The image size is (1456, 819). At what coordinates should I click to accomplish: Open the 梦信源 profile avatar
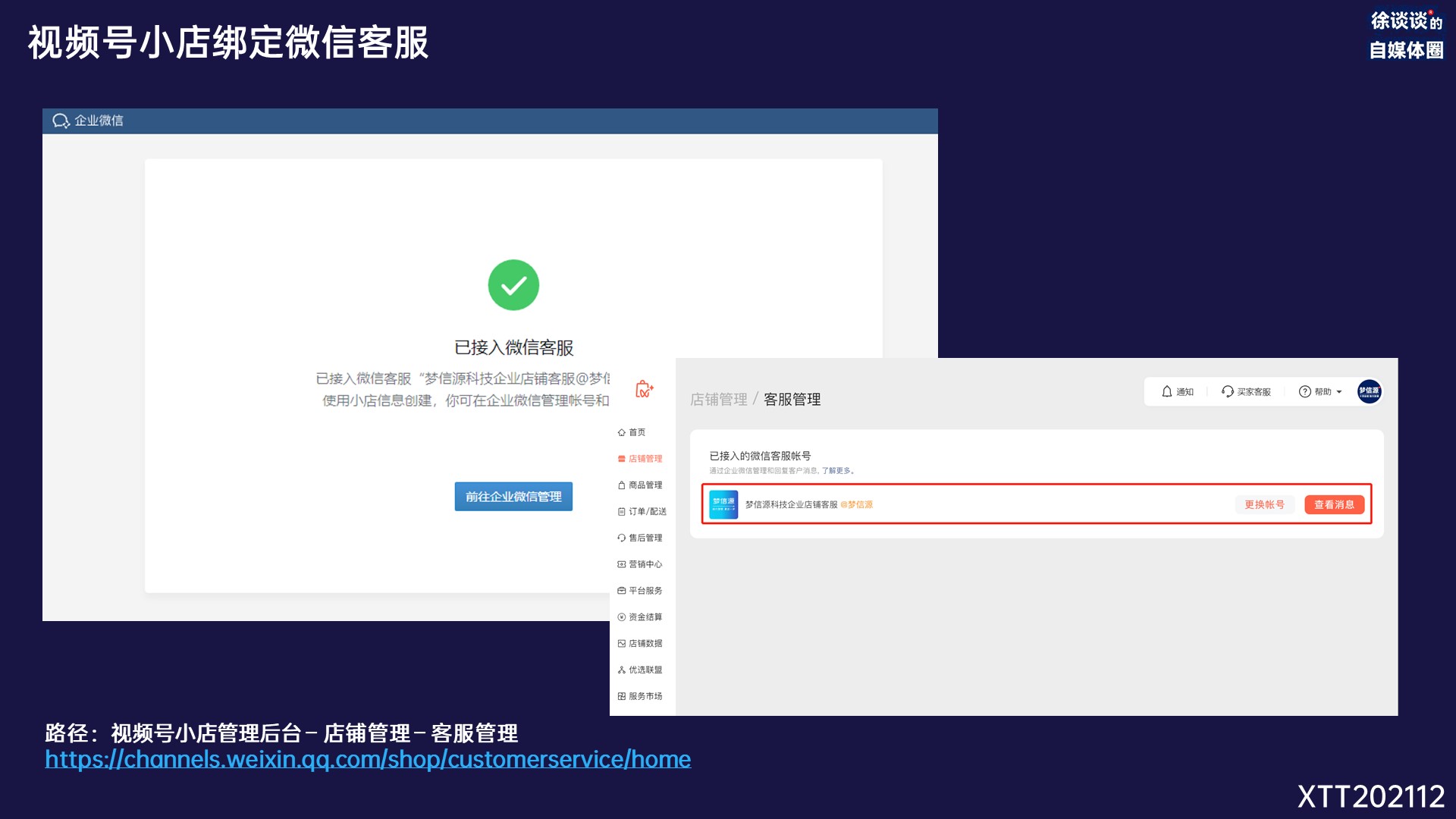pyautogui.click(x=1369, y=391)
